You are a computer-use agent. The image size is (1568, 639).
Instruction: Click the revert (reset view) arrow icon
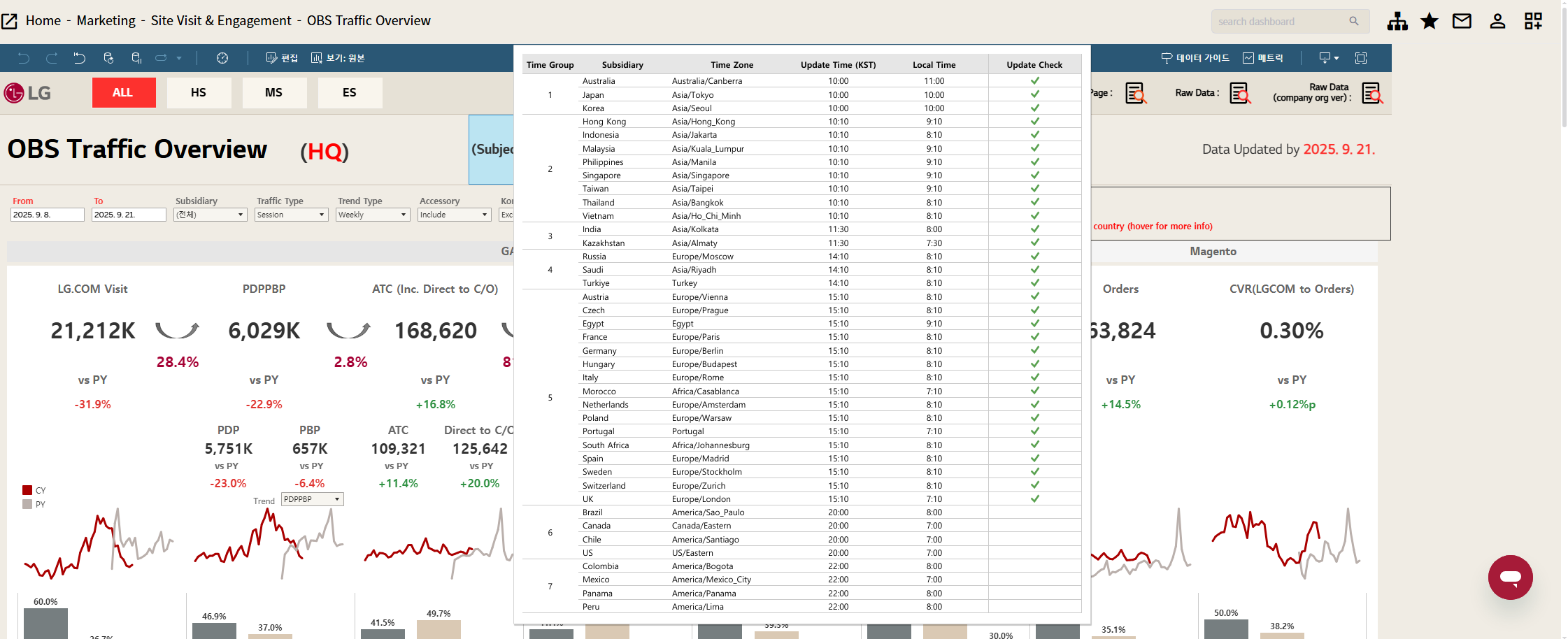click(79, 58)
